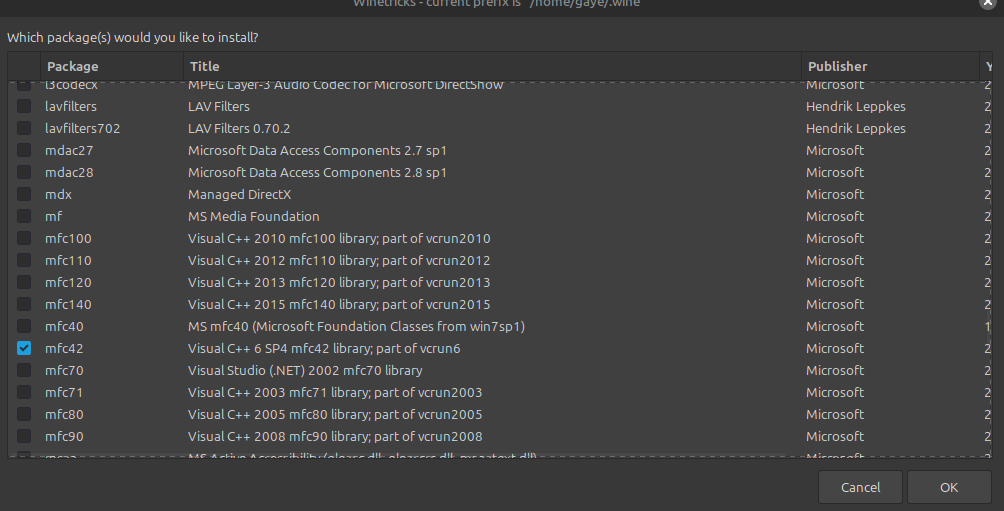Viewport: 1004px width, 511px height.
Task: Select the mdx checkbox
Action: pyautogui.click(x=24, y=195)
